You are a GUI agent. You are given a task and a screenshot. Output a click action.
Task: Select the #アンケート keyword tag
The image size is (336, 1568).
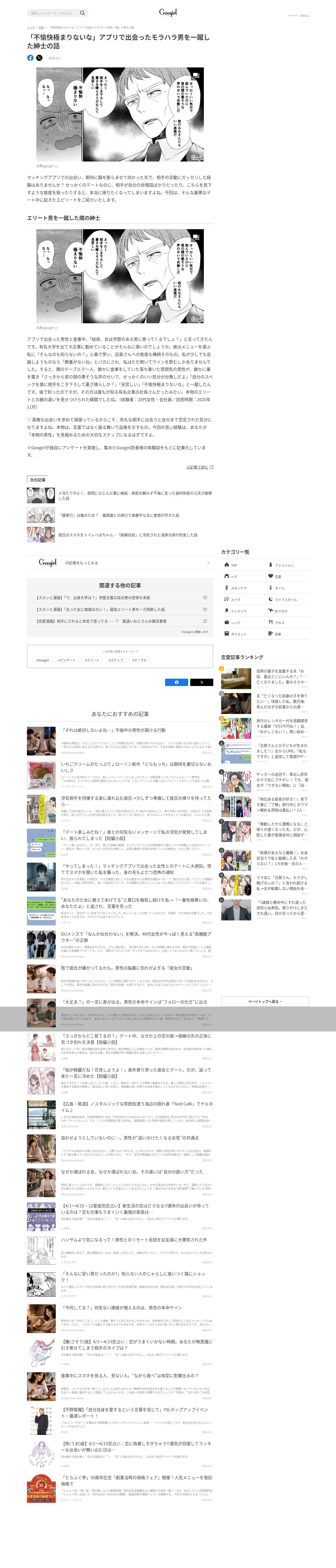click(x=67, y=660)
